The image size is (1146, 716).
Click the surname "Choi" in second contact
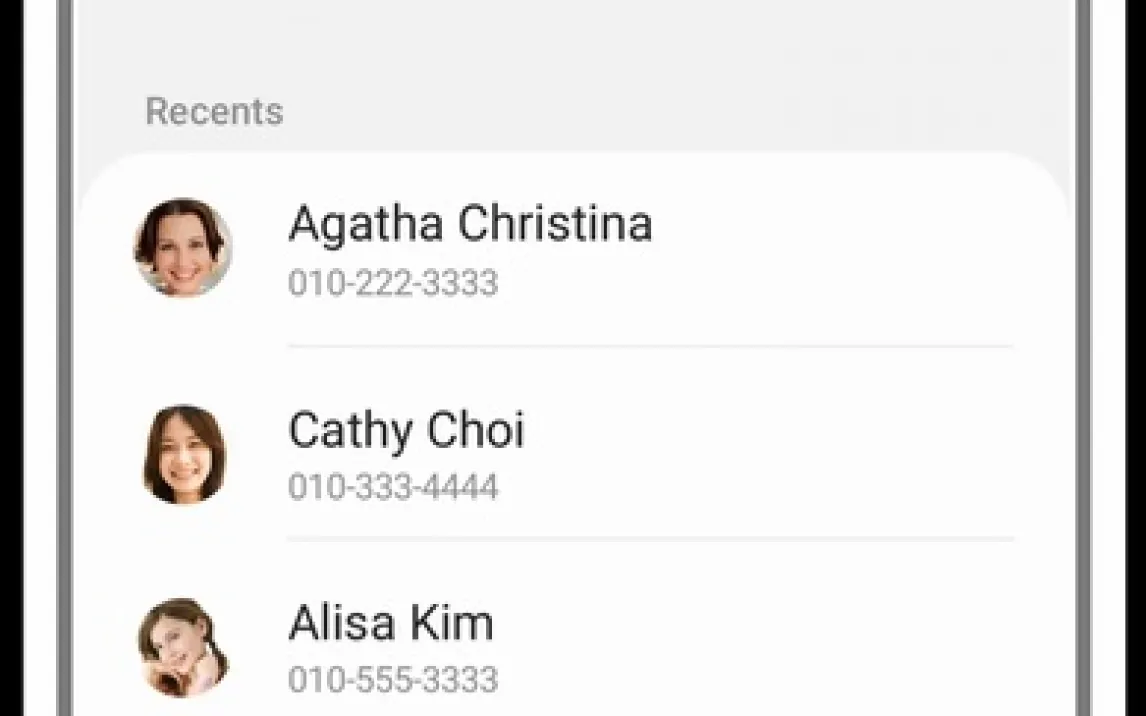tap(478, 430)
